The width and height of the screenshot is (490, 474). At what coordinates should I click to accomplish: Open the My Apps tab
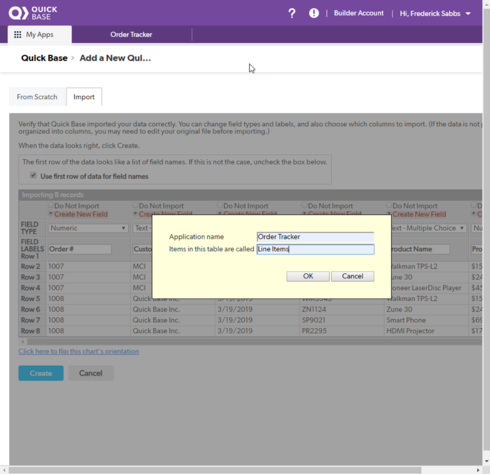coord(40,35)
